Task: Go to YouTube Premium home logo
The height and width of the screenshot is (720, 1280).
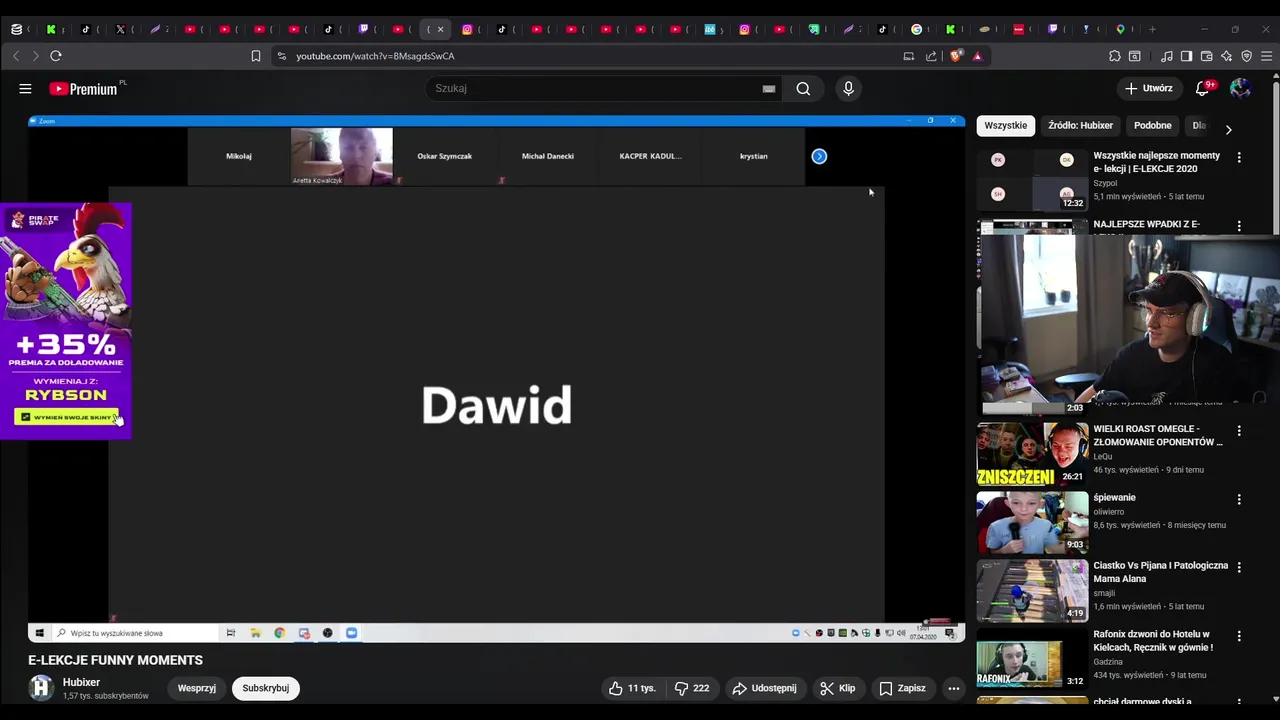Action: click(83, 89)
